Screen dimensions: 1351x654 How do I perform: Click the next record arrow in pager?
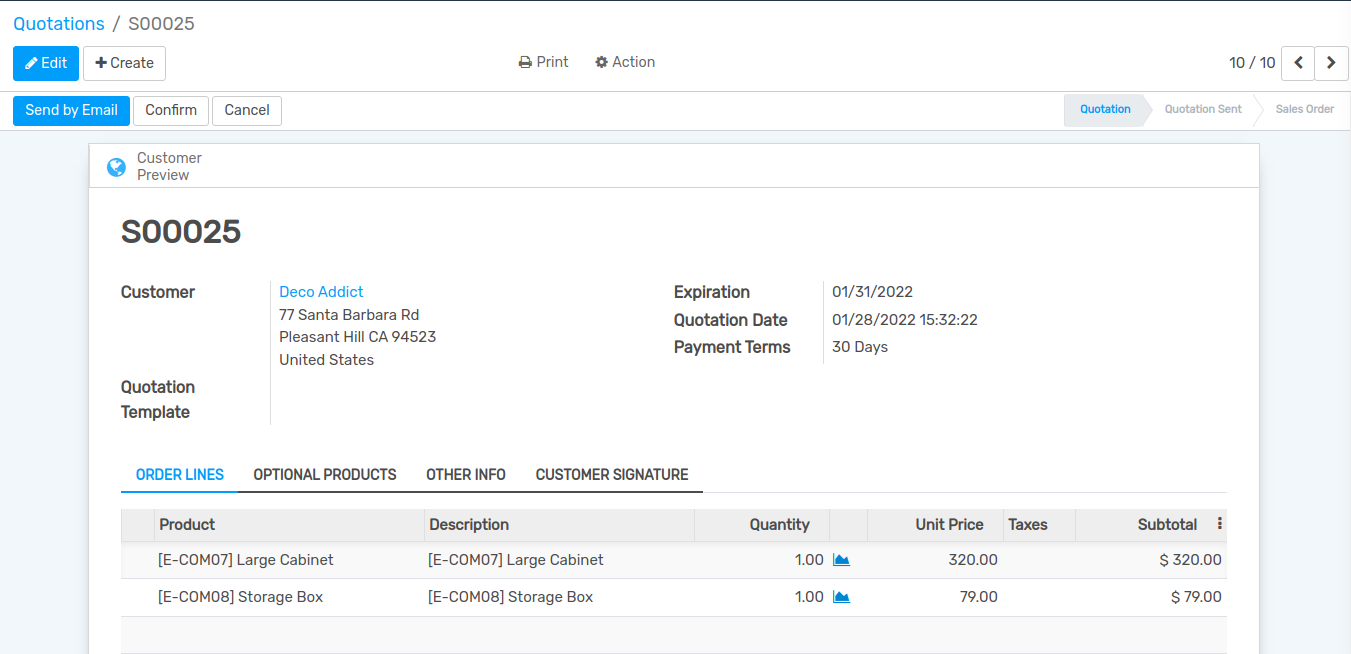1331,63
